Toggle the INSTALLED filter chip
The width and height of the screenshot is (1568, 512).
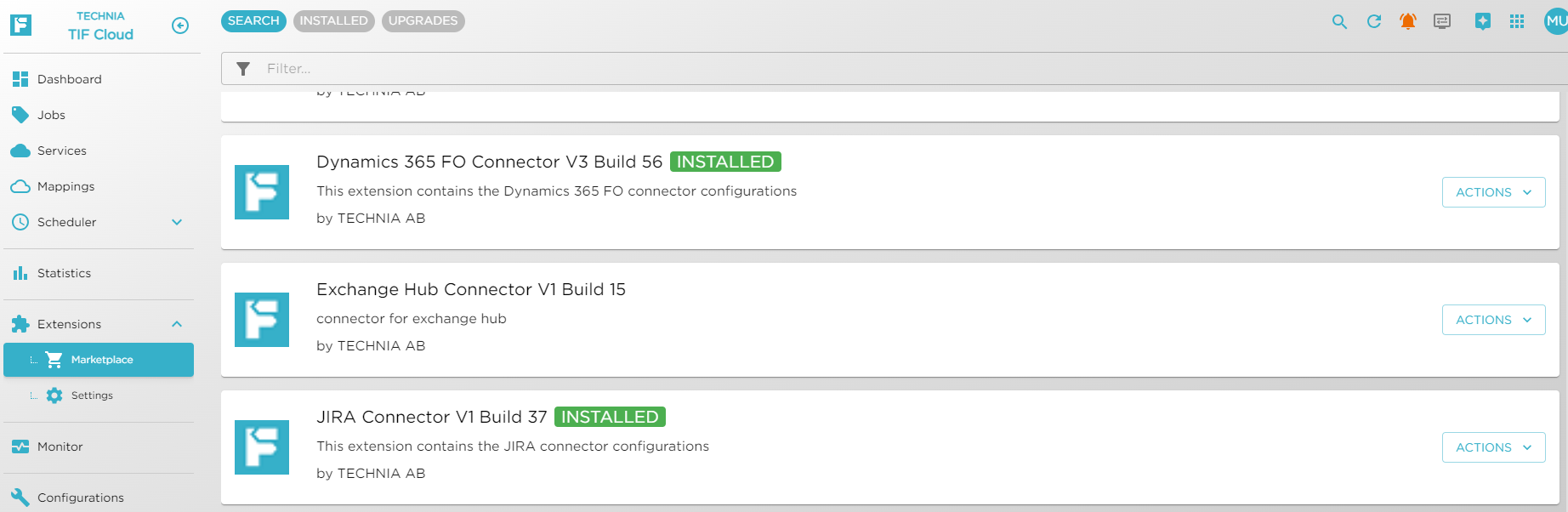333,20
